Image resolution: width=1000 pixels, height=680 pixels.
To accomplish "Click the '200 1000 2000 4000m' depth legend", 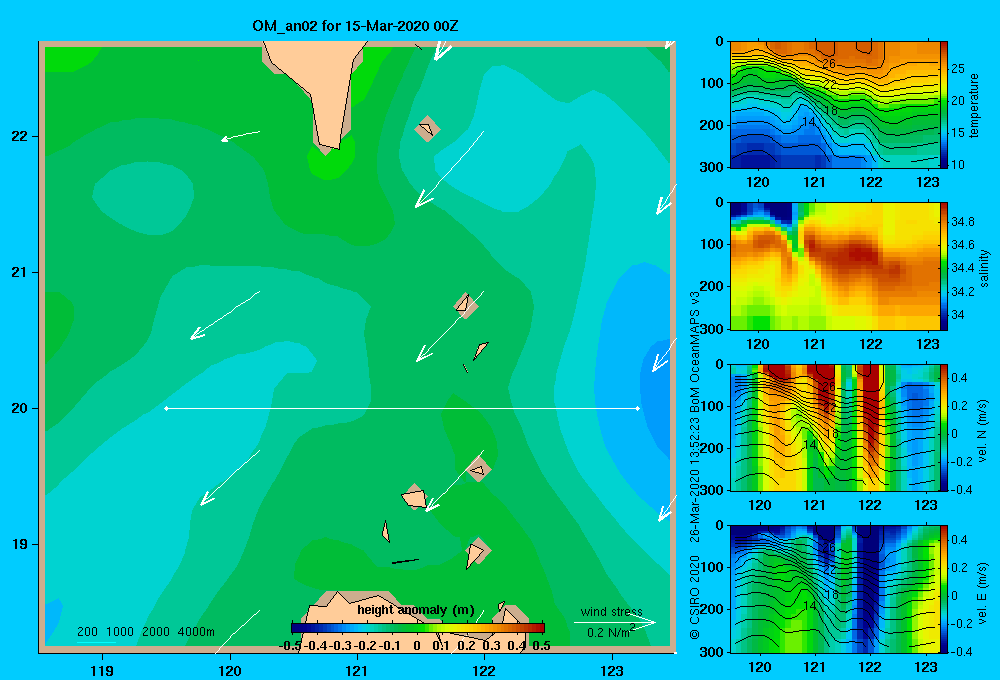I will tap(145, 632).
